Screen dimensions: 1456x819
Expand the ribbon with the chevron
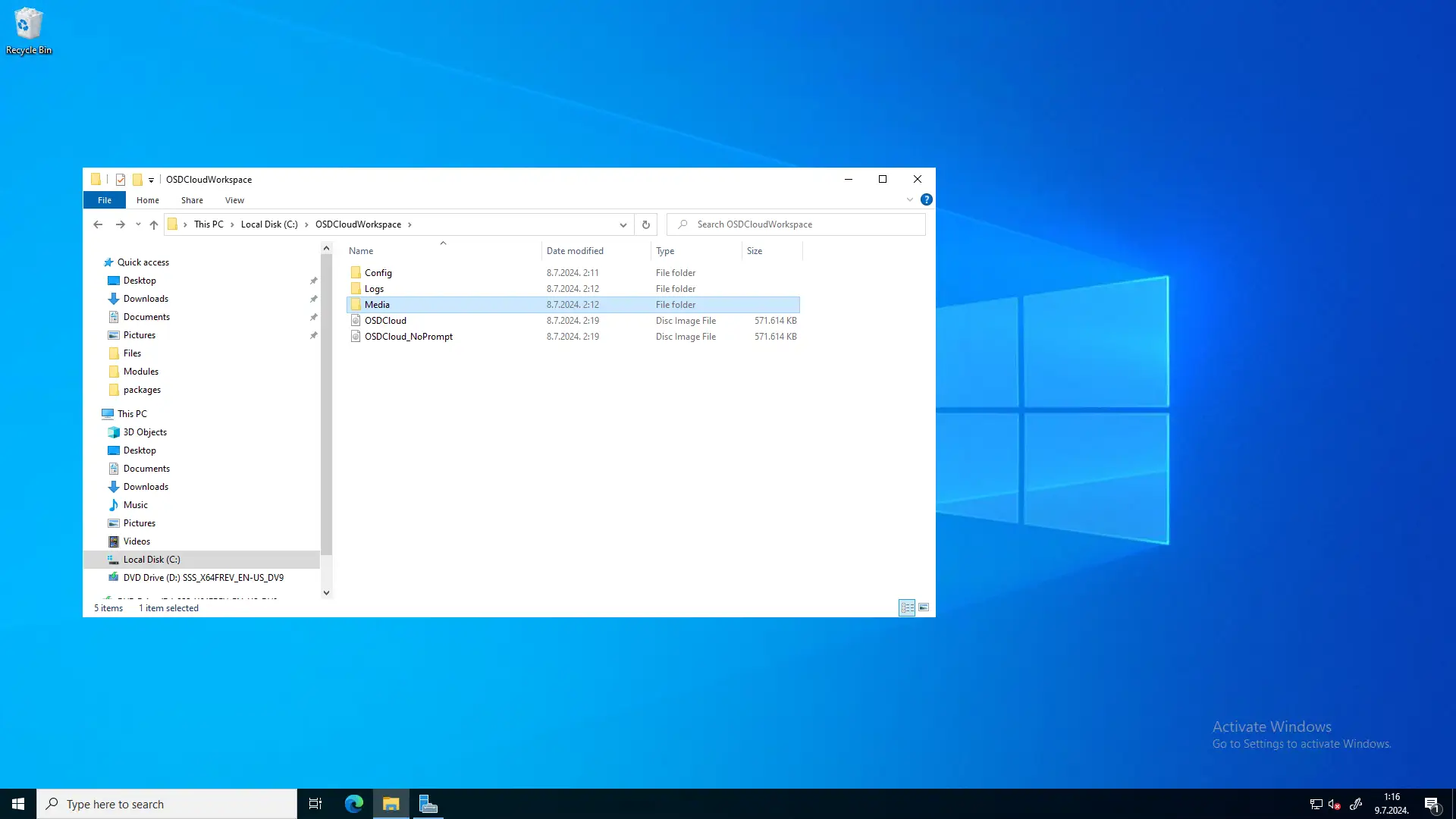coord(910,199)
